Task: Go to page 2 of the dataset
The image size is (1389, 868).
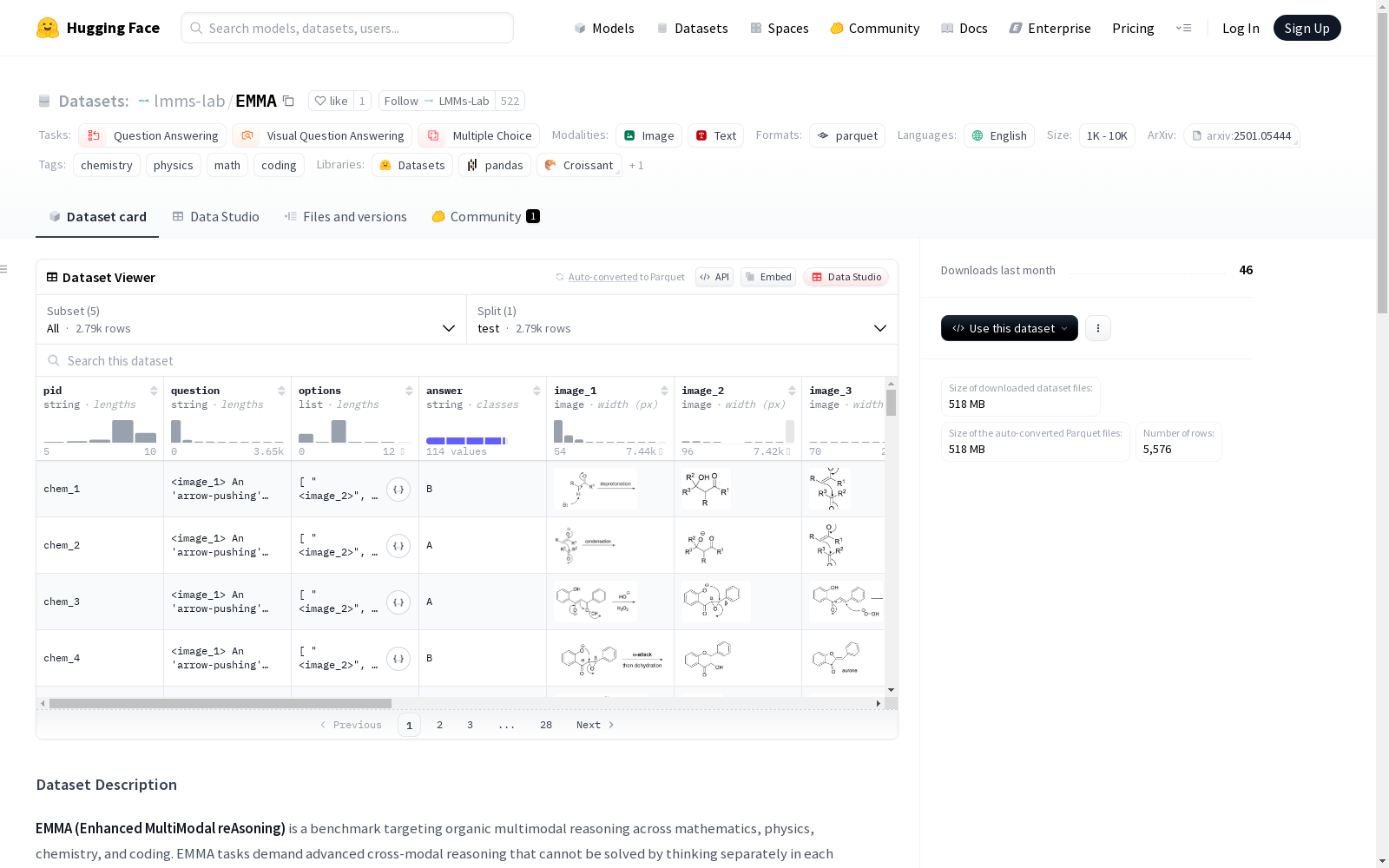Action: [439, 725]
